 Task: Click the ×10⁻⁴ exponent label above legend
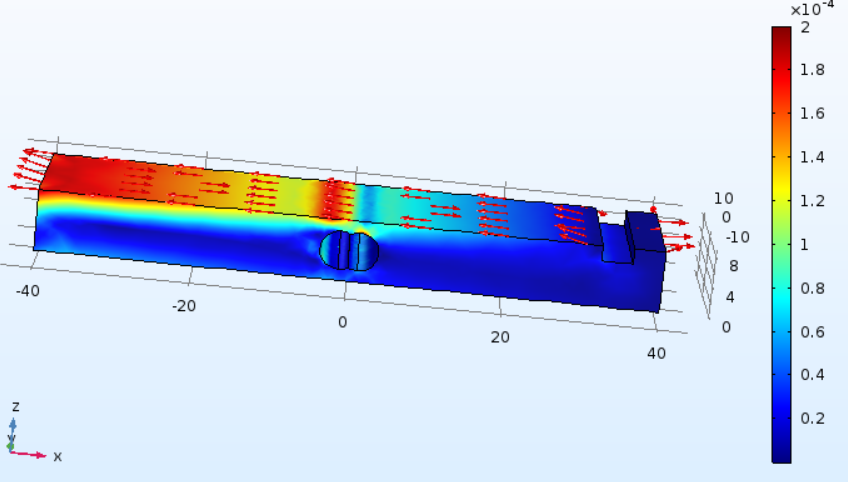point(811,10)
